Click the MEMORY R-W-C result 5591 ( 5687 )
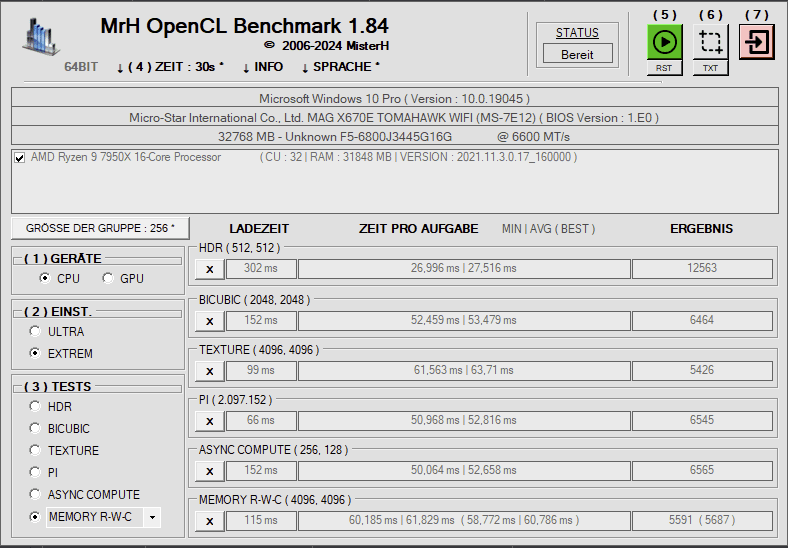The image size is (788, 548). click(x=702, y=520)
